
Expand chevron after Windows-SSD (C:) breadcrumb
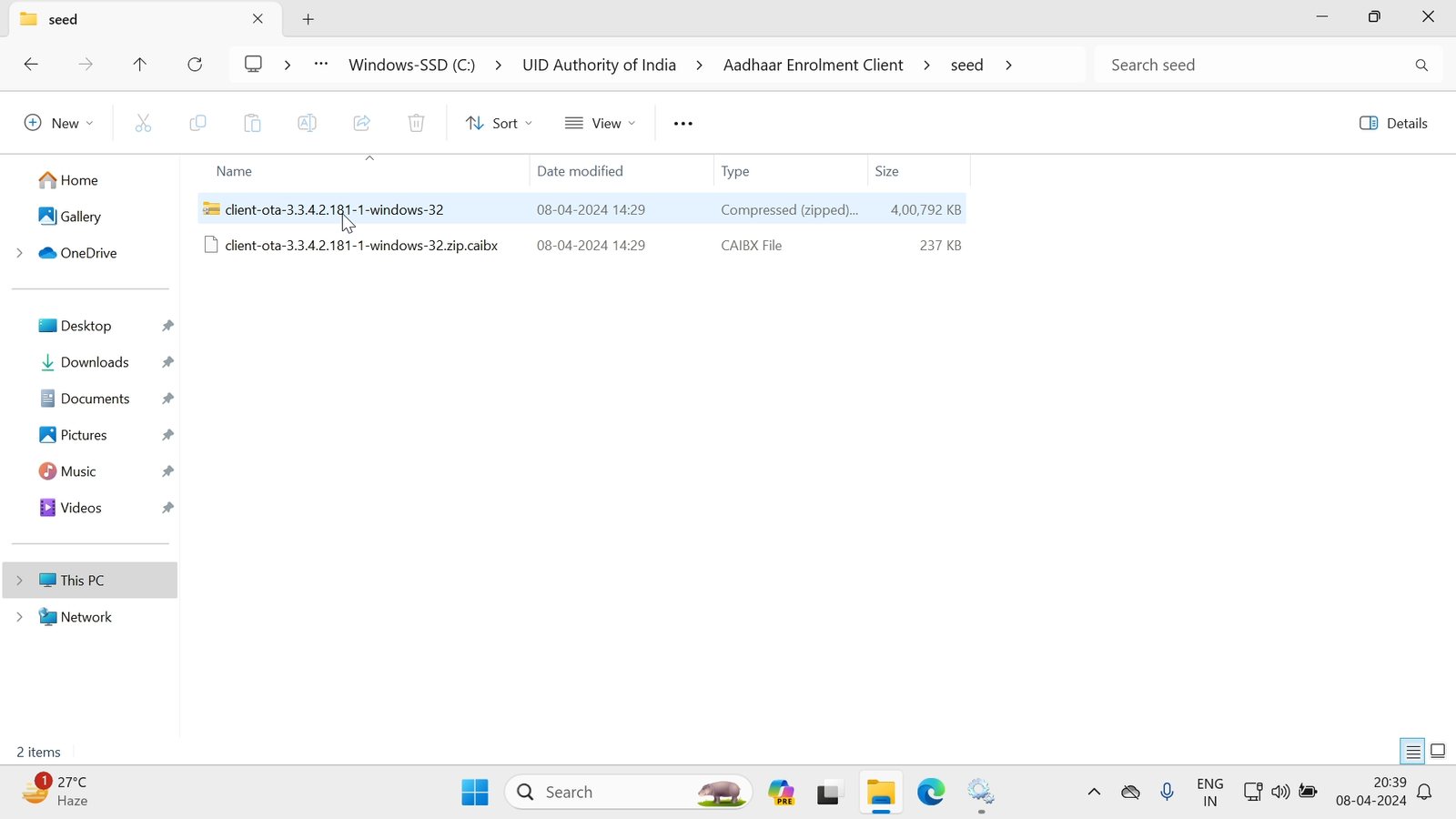[498, 66]
